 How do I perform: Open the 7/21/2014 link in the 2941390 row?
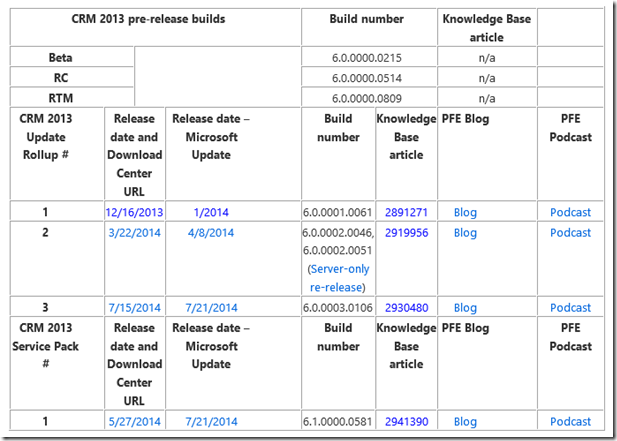[x=211, y=422]
